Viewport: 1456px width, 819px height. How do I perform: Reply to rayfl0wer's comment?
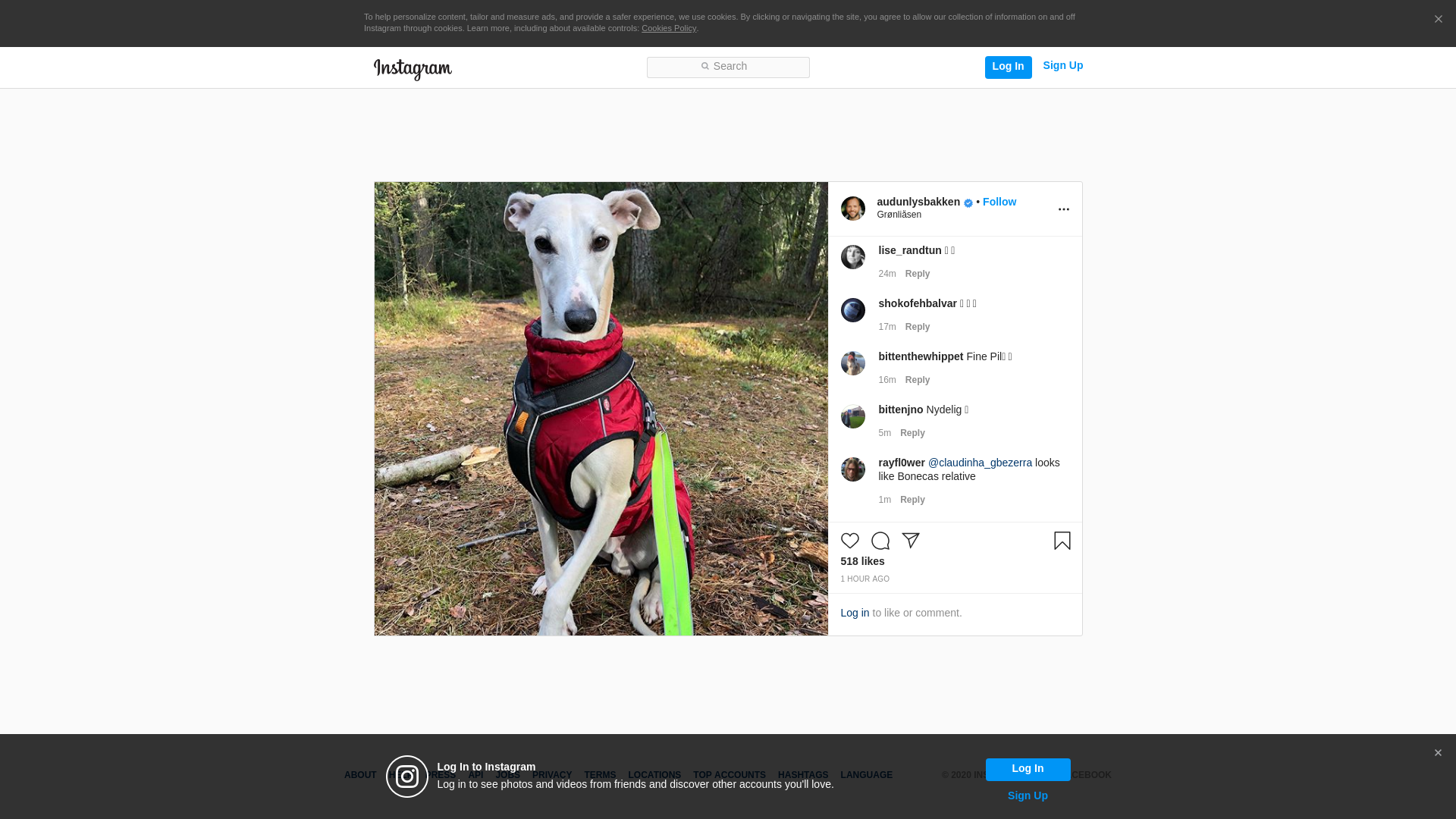click(912, 500)
